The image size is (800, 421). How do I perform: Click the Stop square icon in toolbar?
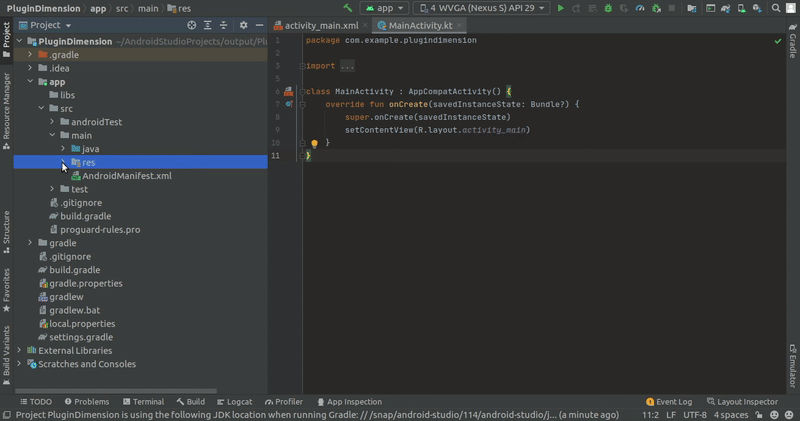pyautogui.click(x=672, y=8)
